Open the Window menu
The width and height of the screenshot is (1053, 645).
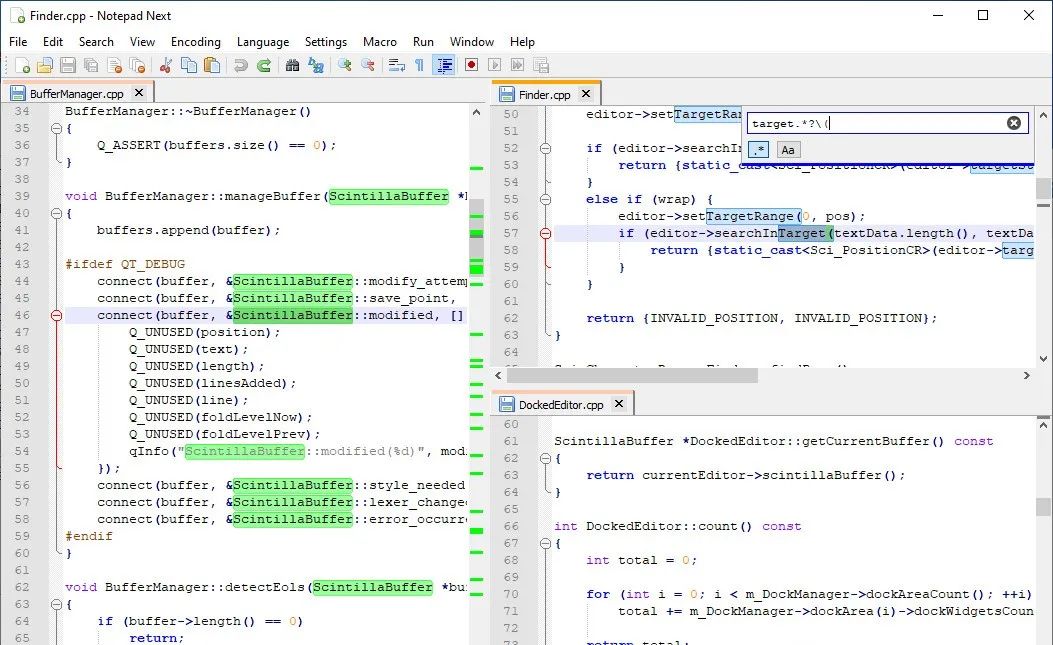[x=471, y=42]
